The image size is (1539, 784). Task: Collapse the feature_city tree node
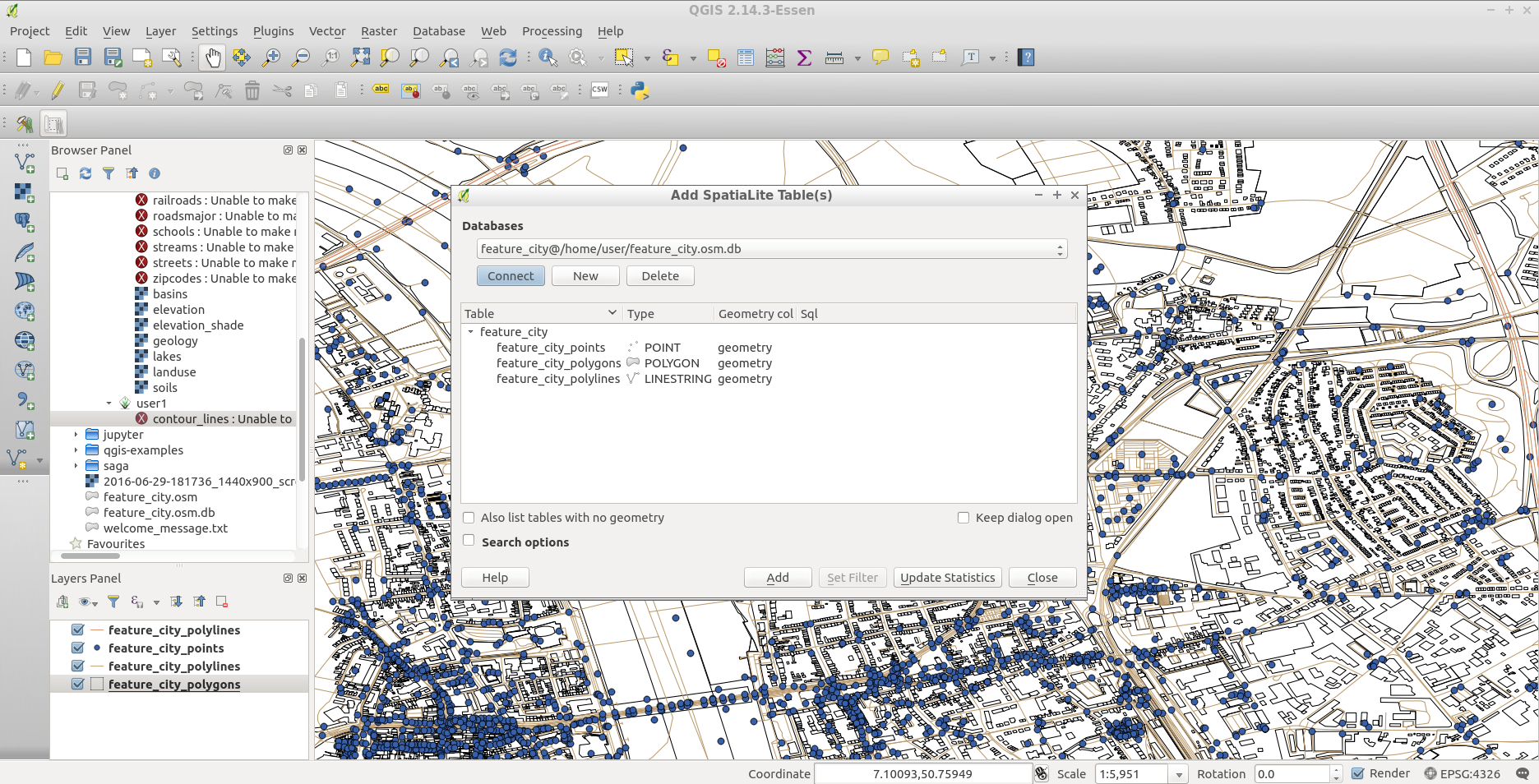[x=471, y=332]
